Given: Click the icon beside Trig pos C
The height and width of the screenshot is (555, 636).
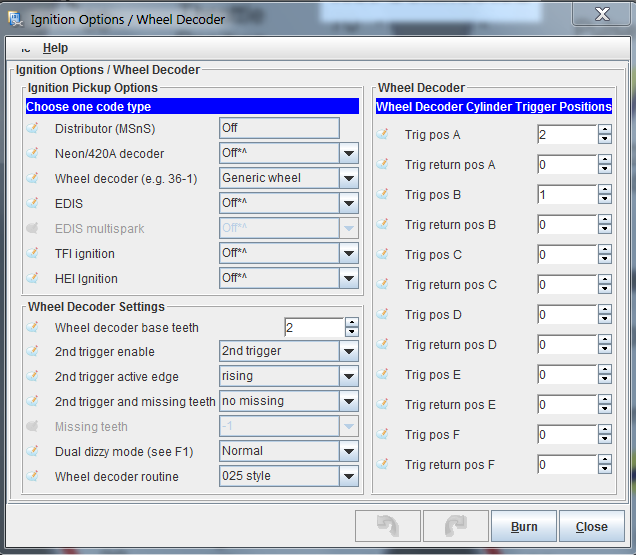Looking at the screenshot, I should [x=382, y=254].
